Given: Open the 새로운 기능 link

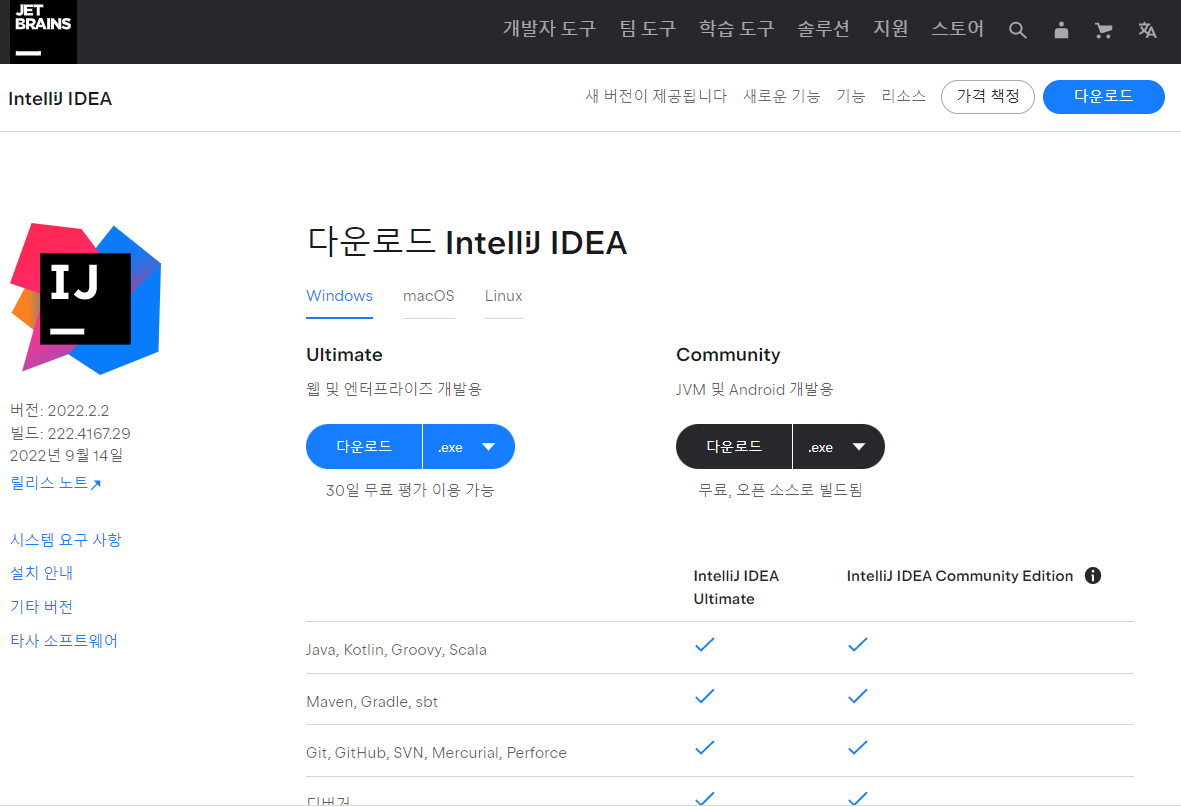Looking at the screenshot, I should (781, 96).
